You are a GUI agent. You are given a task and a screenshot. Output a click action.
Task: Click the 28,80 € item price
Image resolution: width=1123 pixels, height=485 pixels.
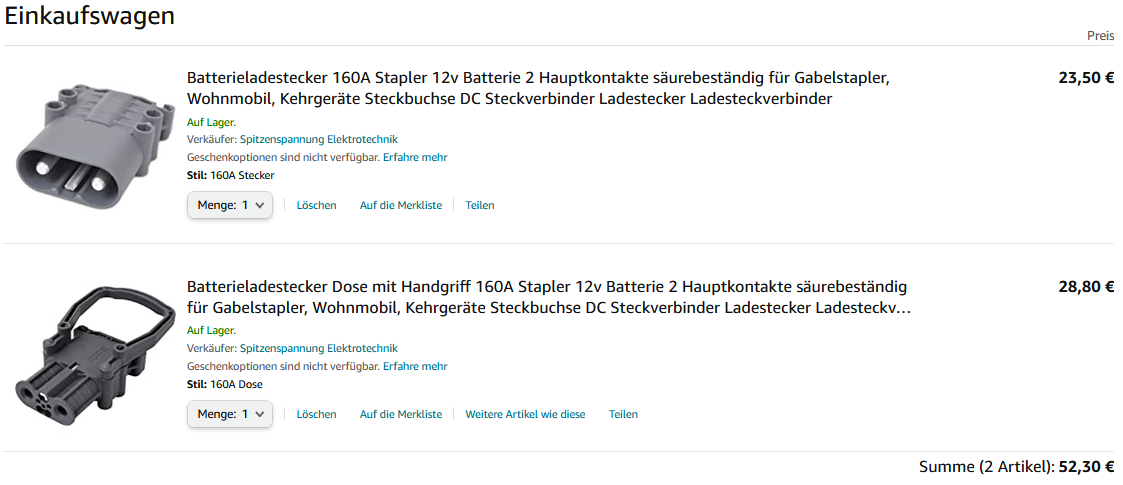(x=1085, y=287)
